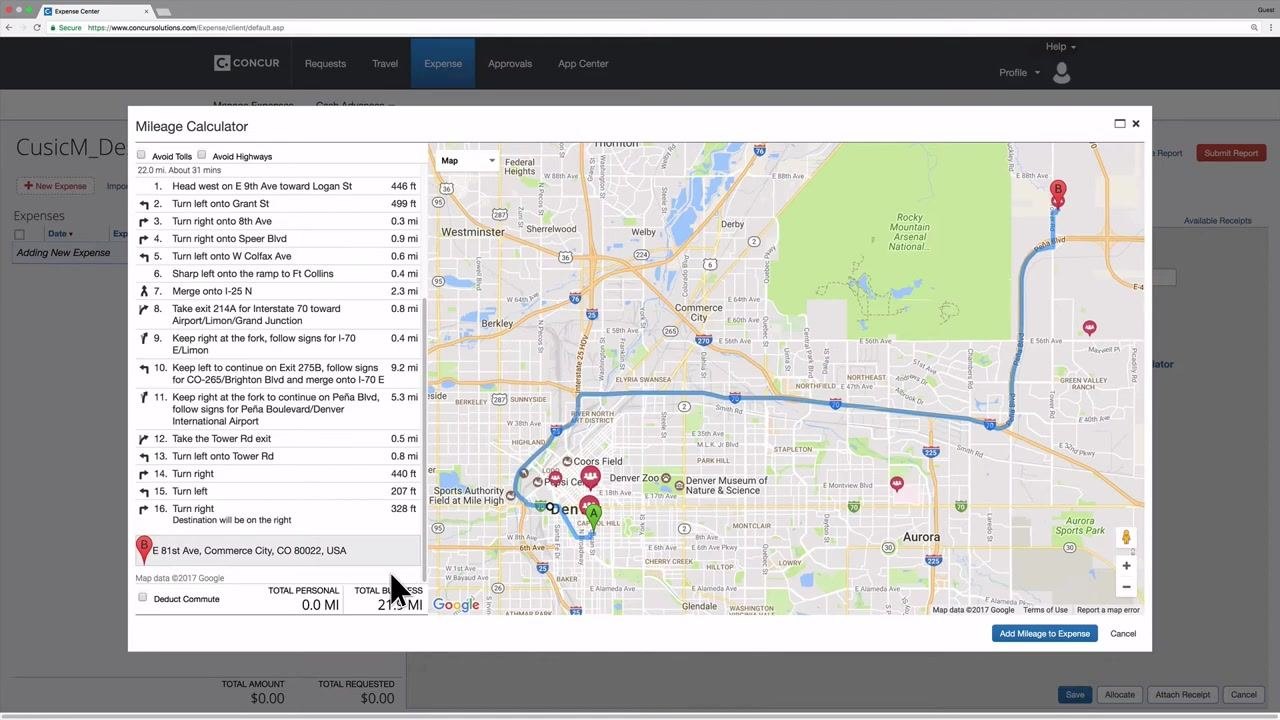
Task: Click Add Mileage to Expense
Action: pos(1044,634)
